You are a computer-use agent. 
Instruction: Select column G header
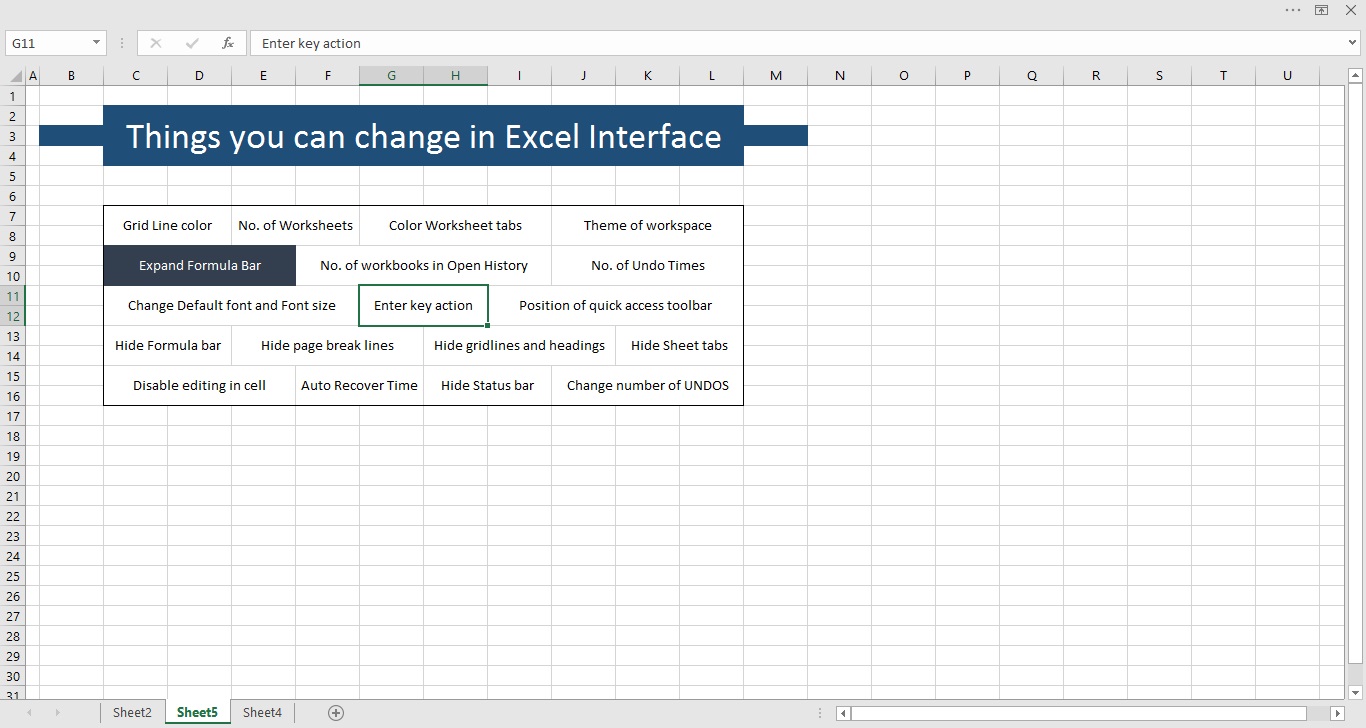tap(391, 76)
